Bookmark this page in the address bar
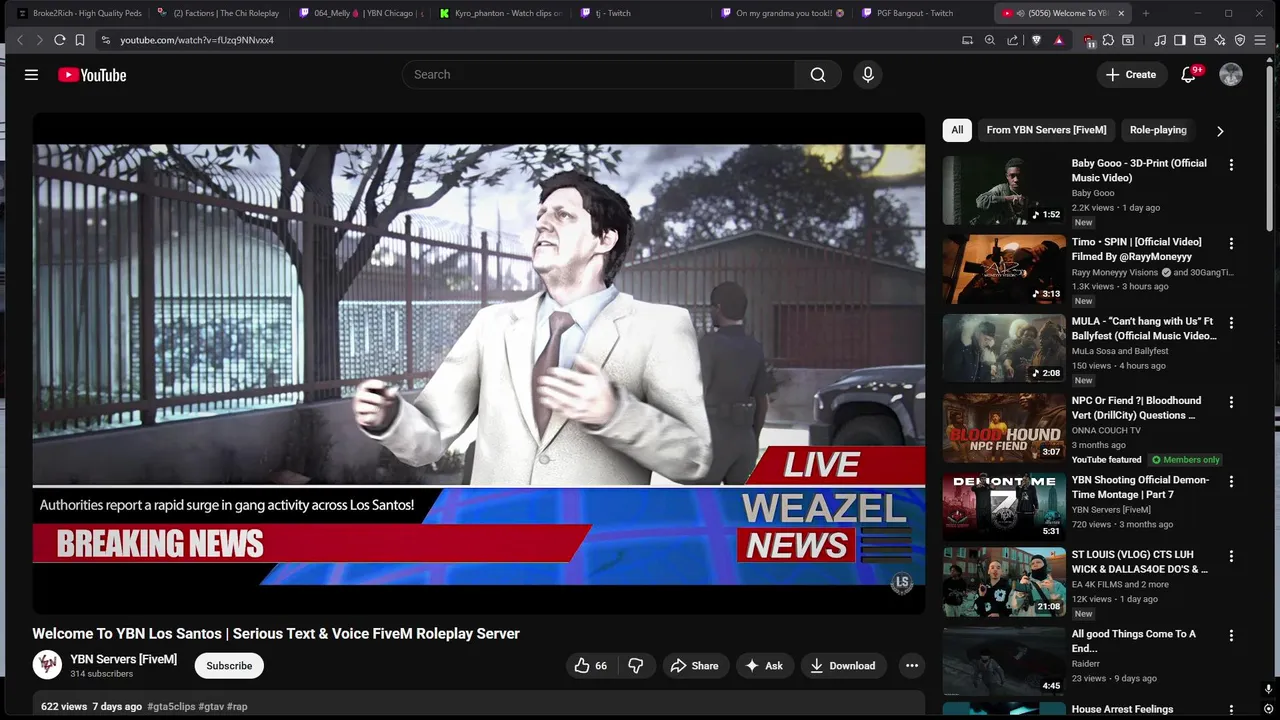Image resolution: width=1280 pixels, height=720 pixels. tap(80, 40)
